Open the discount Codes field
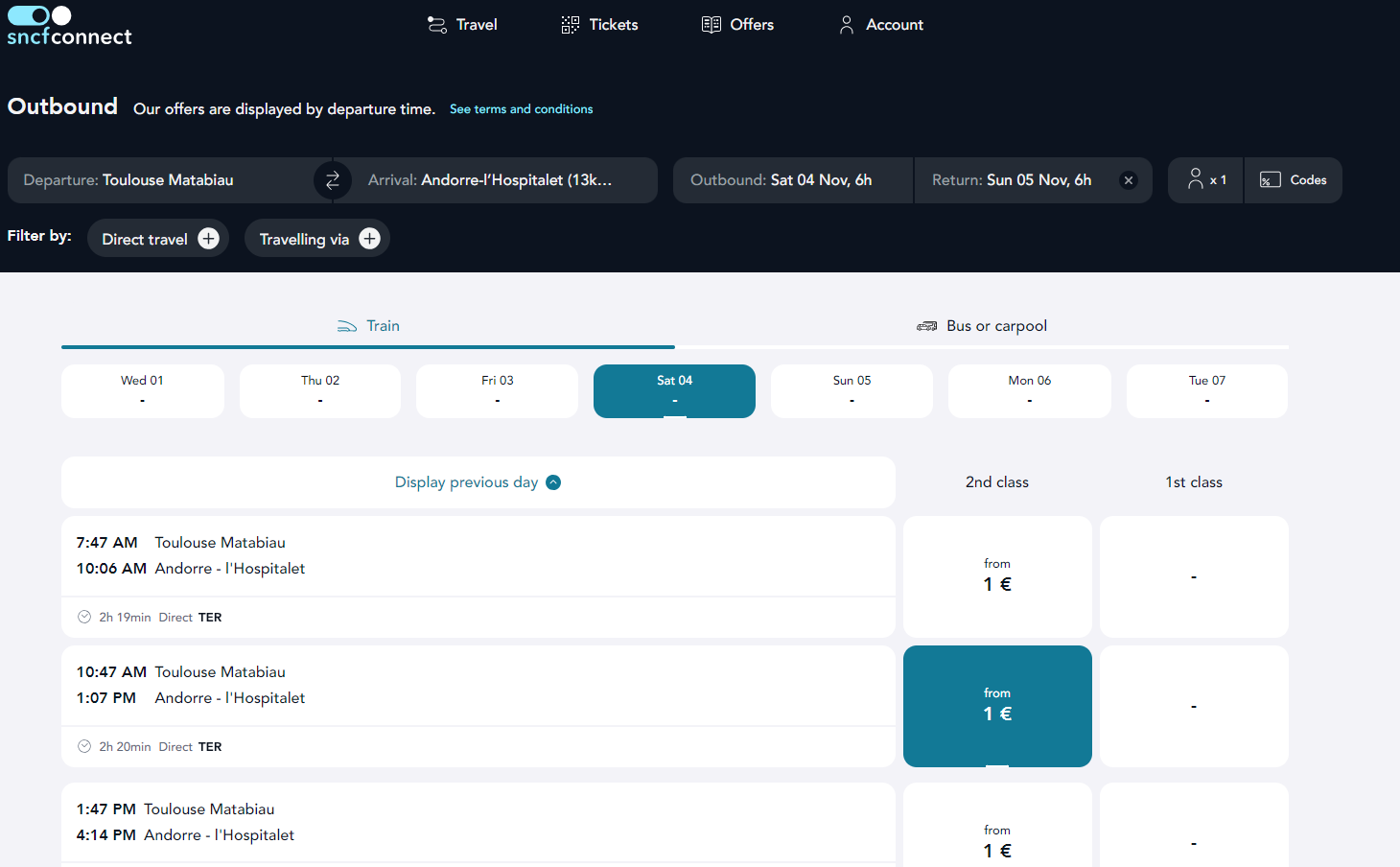 pyautogui.click(x=1294, y=180)
